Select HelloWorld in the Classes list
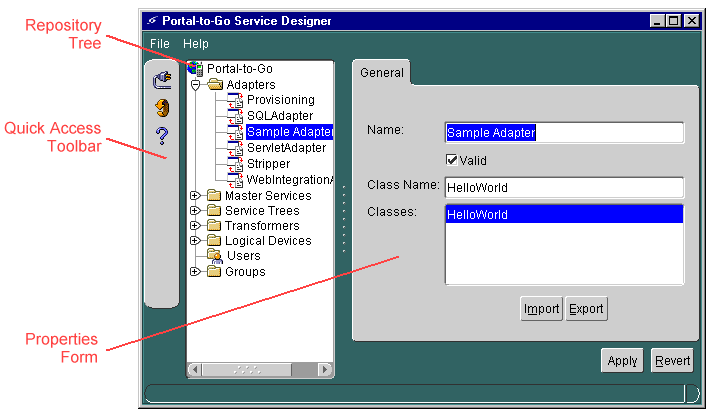708x410 pixels. click(564, 214)
